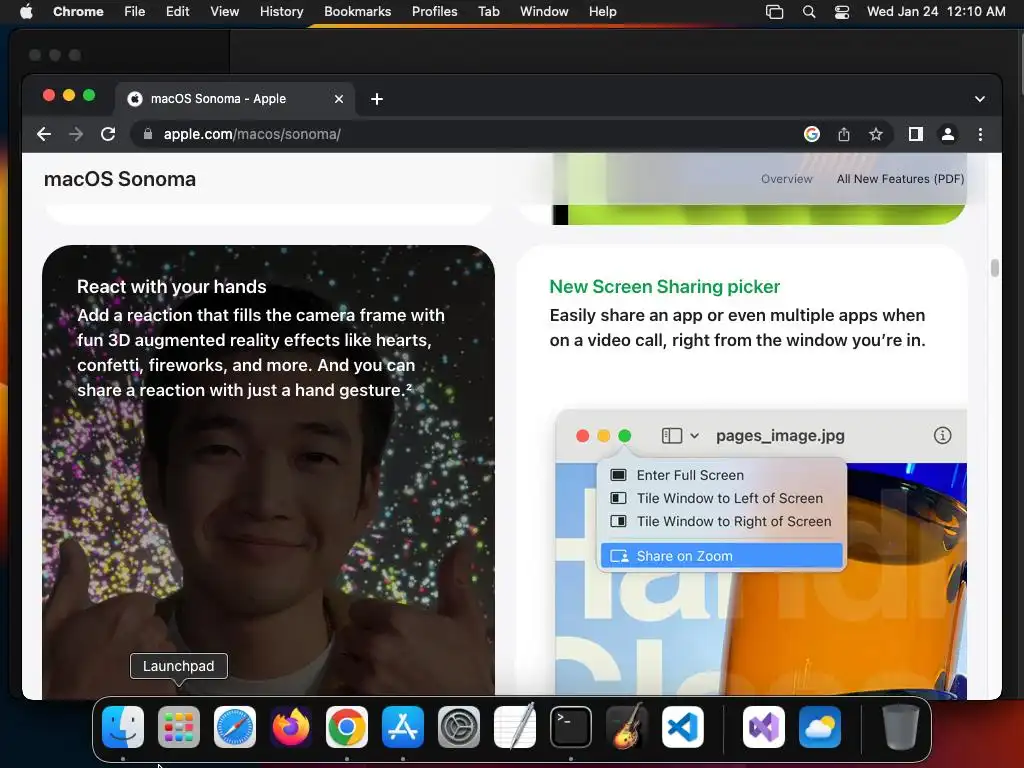1024x768 pixels.
Task: Open sidebar view dropdown beside pages_image.jpg
Action: coord(680,436)
